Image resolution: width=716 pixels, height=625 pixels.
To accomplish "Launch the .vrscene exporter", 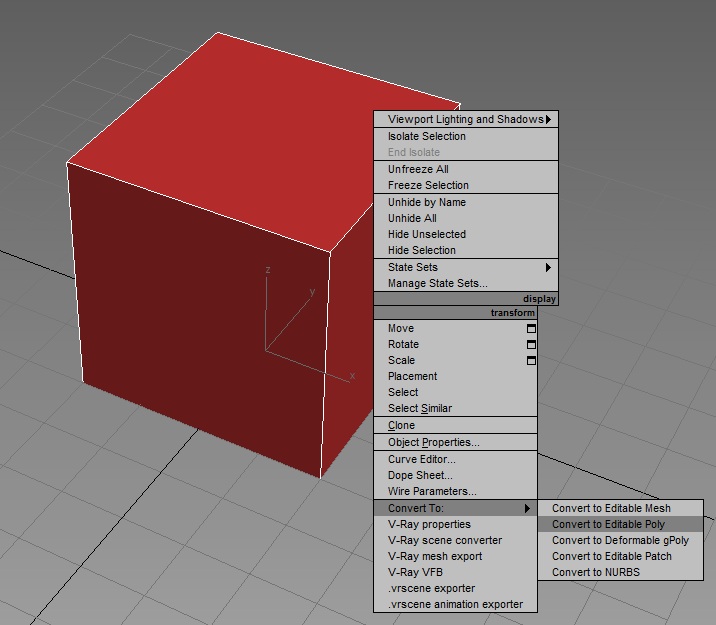I will tap(455, 588).
